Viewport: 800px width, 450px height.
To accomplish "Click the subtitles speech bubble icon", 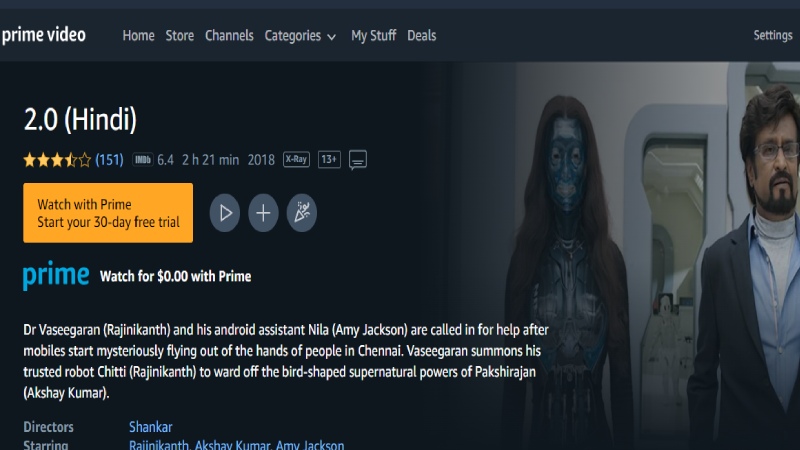I will [x=358, y=160].
